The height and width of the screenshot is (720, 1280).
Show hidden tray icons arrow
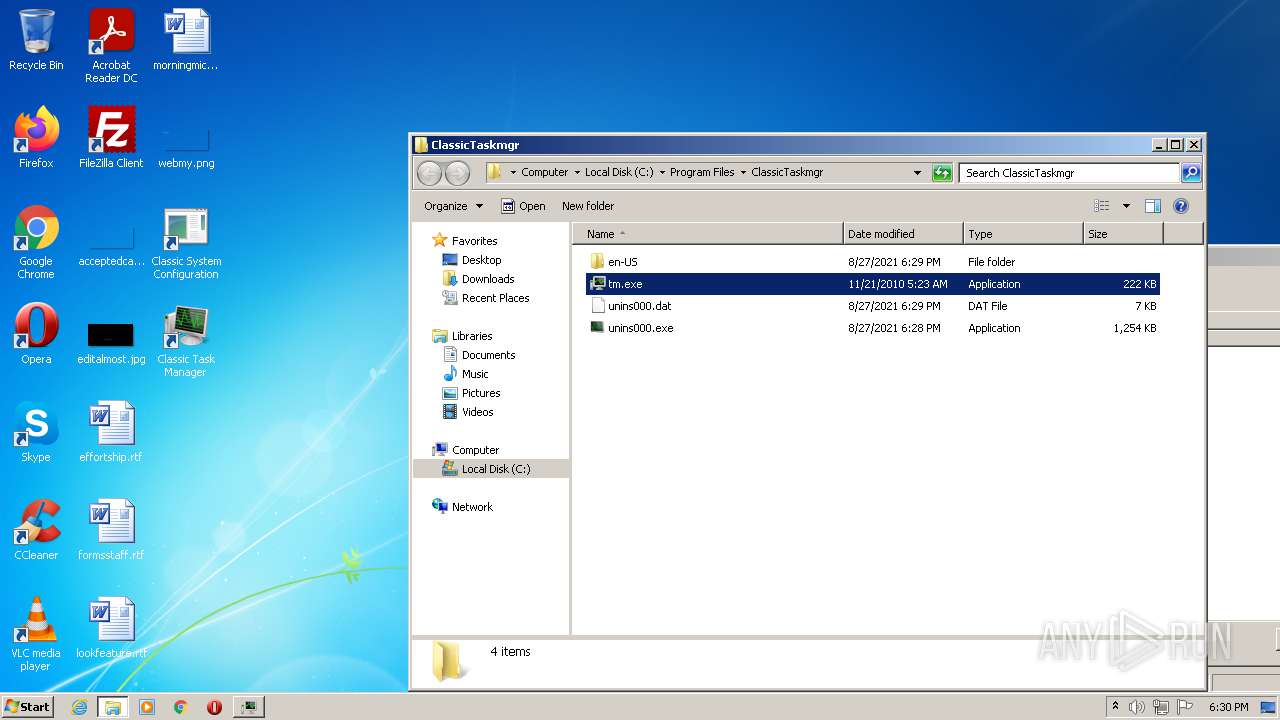coord(1116,707)
